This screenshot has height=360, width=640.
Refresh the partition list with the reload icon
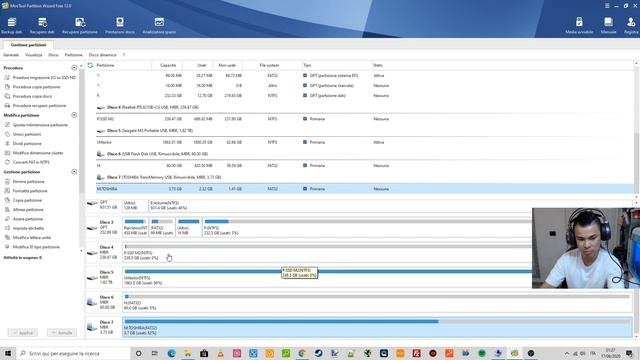90,65
